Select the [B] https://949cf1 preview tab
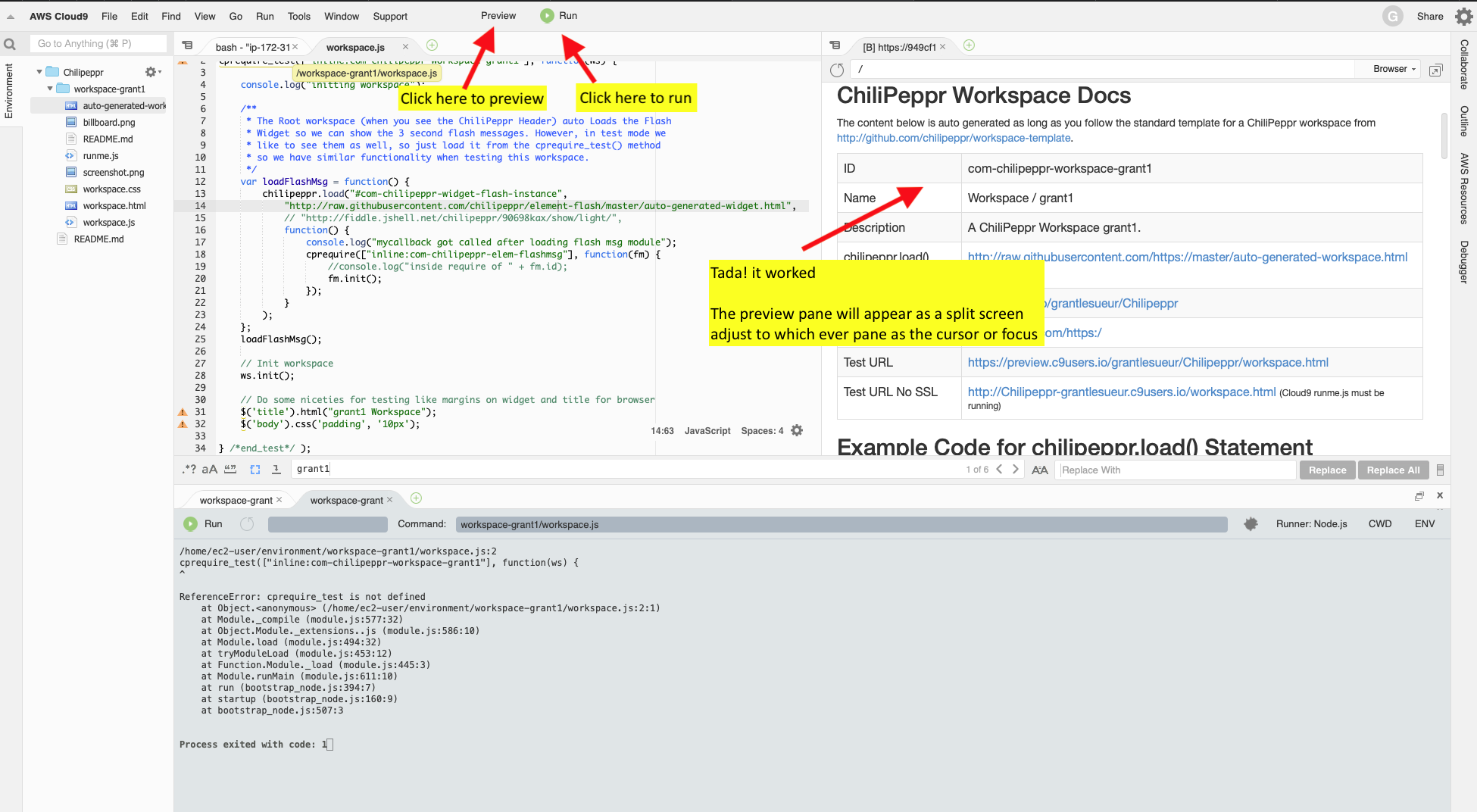 pyautogui.click(x=899, y=47)
